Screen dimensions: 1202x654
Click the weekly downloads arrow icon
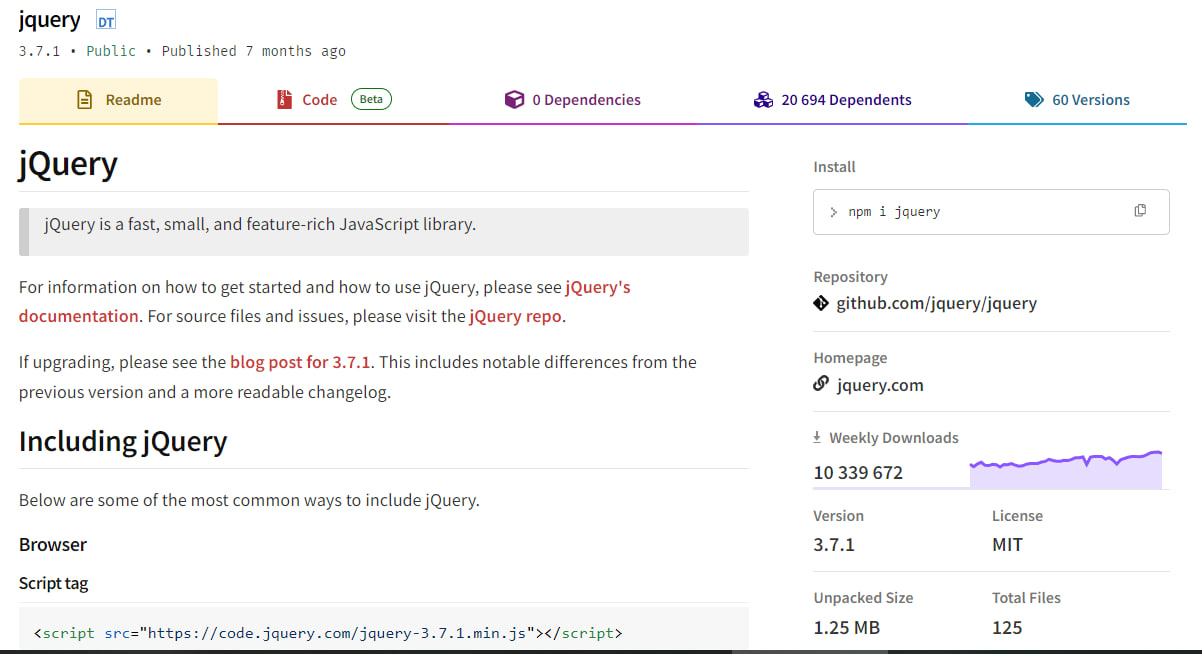[x=817, y=438]
